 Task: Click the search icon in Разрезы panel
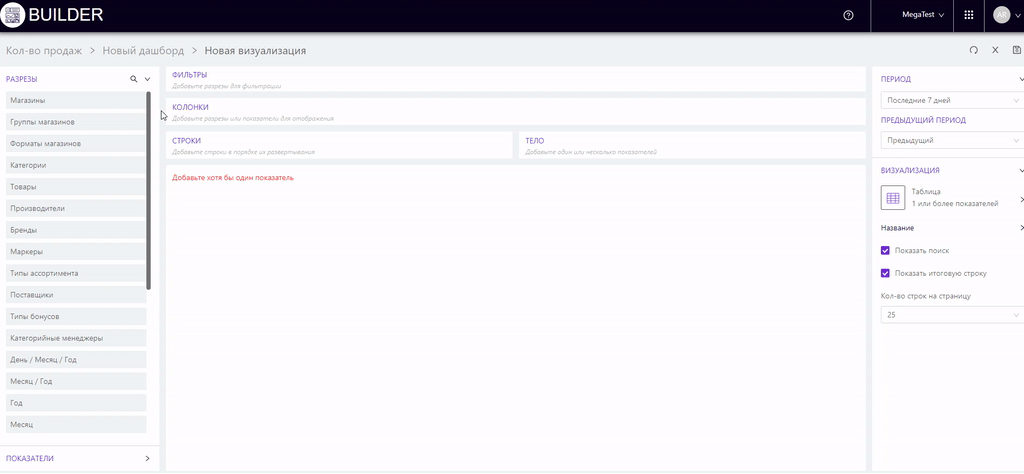(134, 78)
